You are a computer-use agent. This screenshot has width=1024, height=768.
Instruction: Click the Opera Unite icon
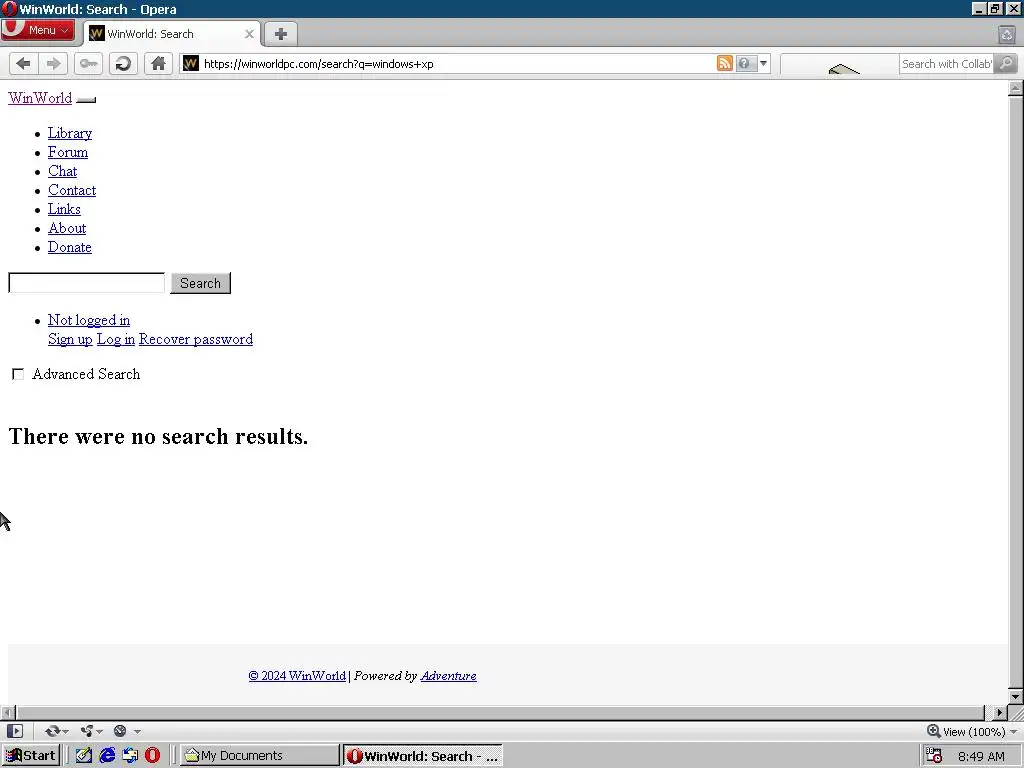(87, 731)
